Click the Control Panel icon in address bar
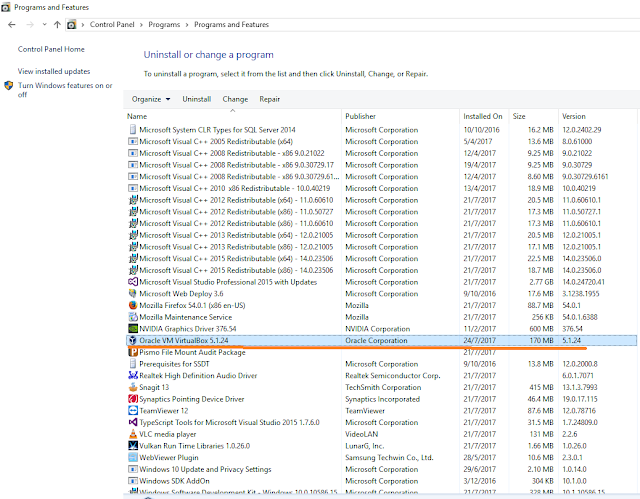Image resolution: width=640 pixels, height=499 pixels. [x=71, y=24]
